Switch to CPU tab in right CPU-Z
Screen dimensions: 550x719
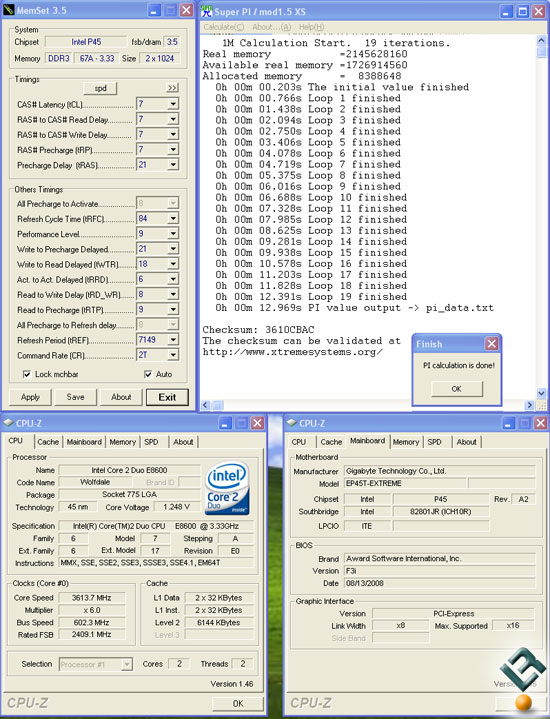[299, 442]
